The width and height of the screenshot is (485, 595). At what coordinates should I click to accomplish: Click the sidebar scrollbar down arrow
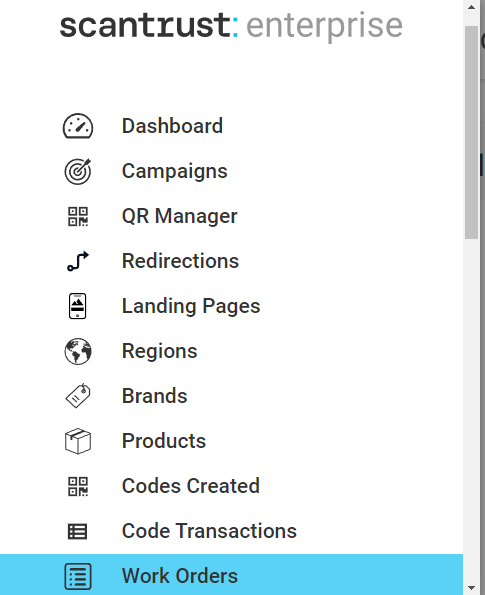(x=472, y=588)
